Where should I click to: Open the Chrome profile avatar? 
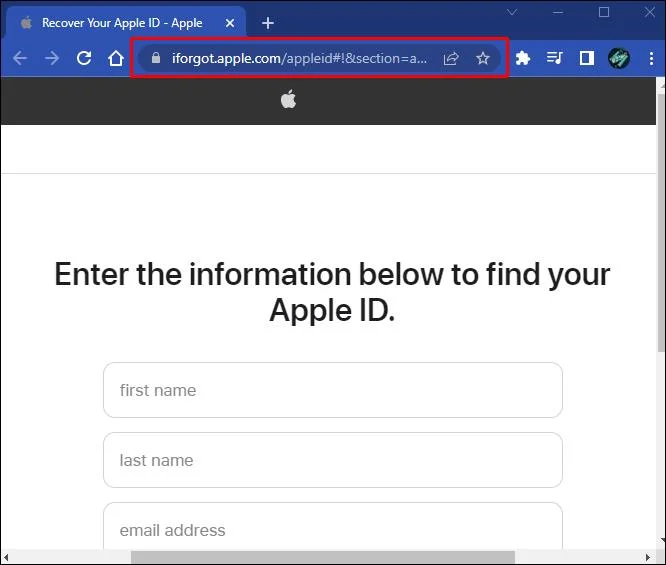coord(619,58)
